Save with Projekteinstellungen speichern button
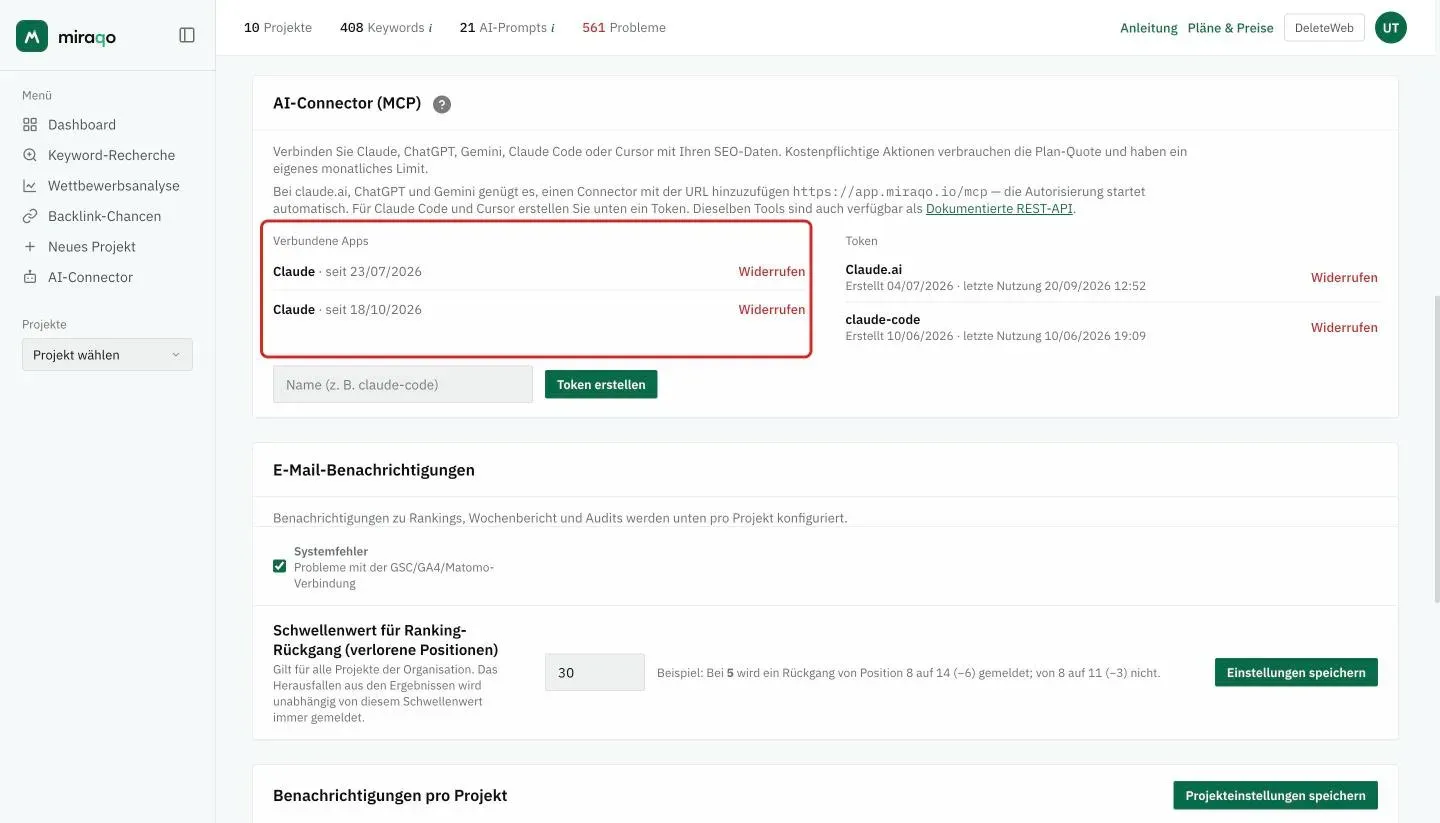The width and height of the screenshot is (1440, 823). pyautogui.click(x=1276, y=796)
